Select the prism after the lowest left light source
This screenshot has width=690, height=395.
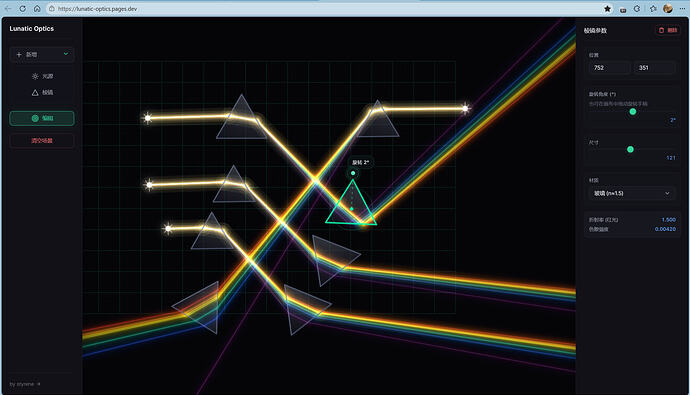pos(212,237)
